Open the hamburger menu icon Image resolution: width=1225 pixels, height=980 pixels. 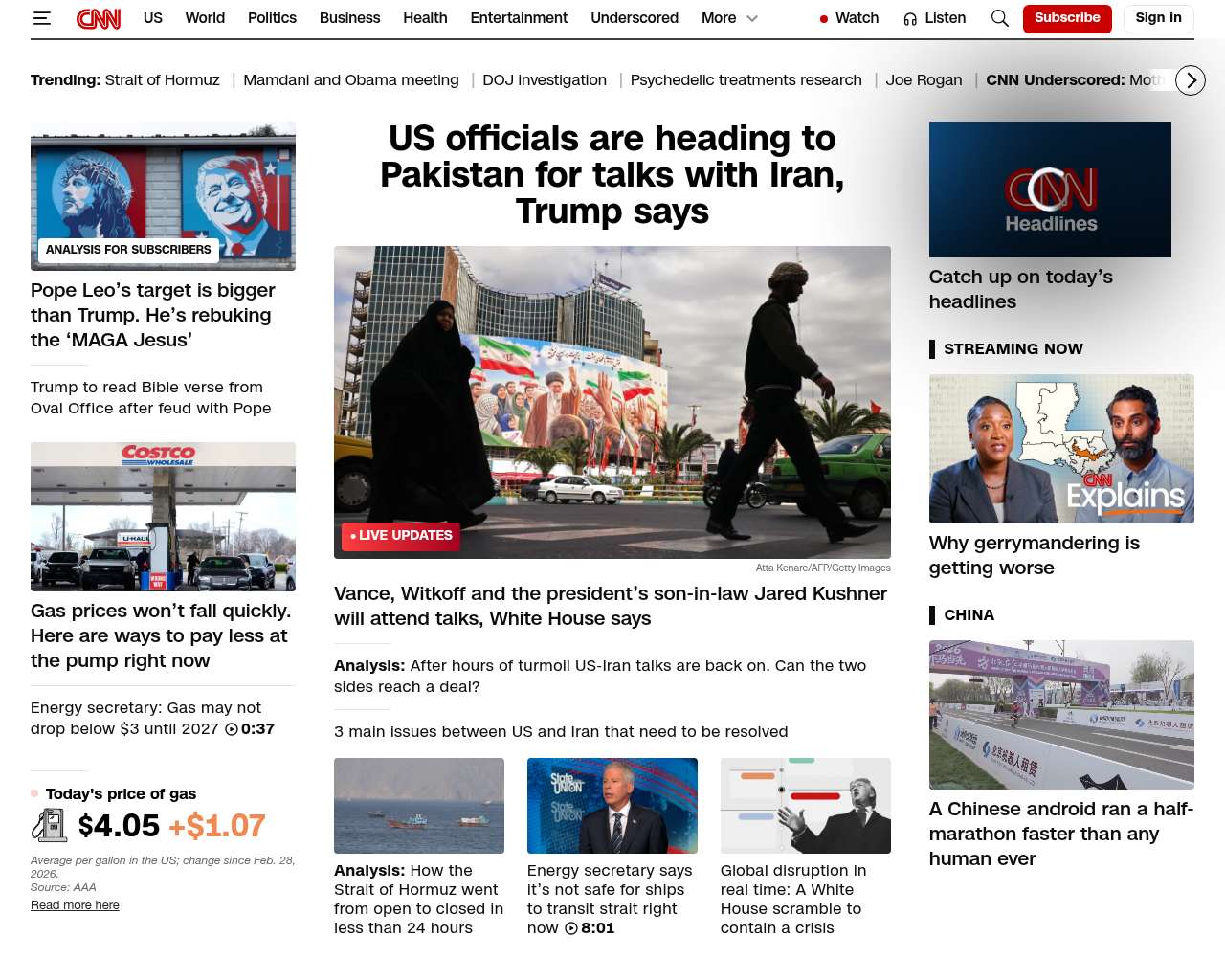click(x=41, y=18)
